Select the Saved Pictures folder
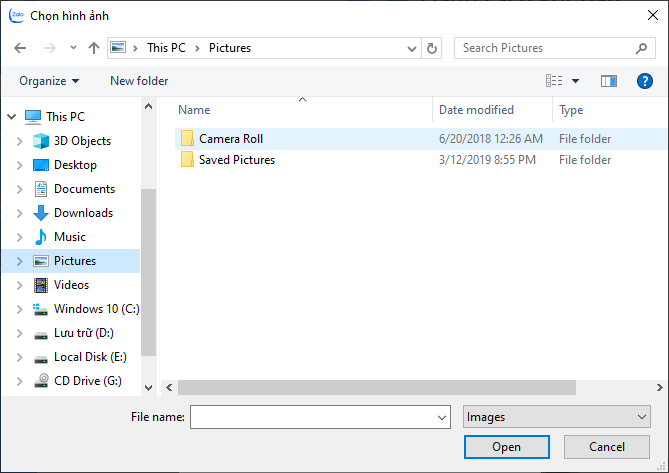The width and height of the screenshot is (669, 473). click(236, 160)
